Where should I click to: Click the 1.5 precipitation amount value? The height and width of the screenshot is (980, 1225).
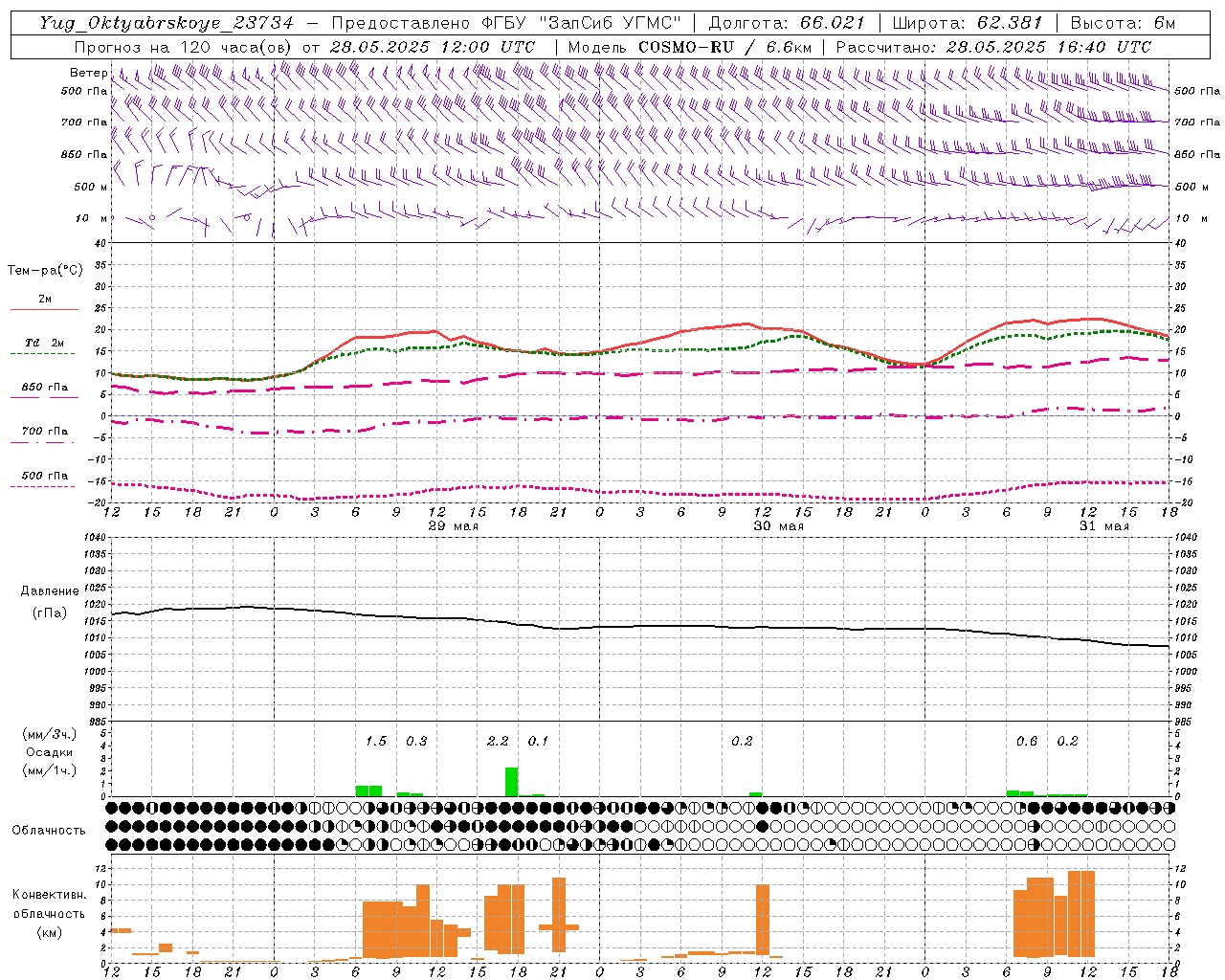pos(376,741)
